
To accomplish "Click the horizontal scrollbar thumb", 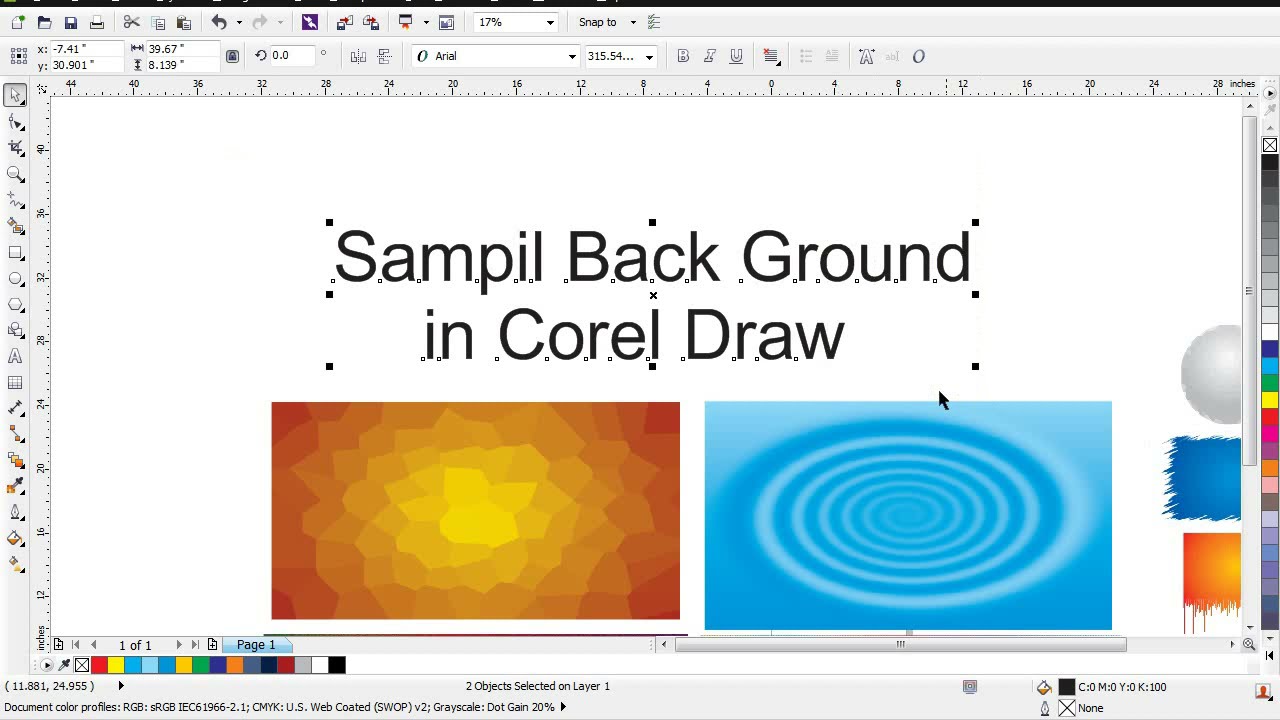I will (900, 645).
